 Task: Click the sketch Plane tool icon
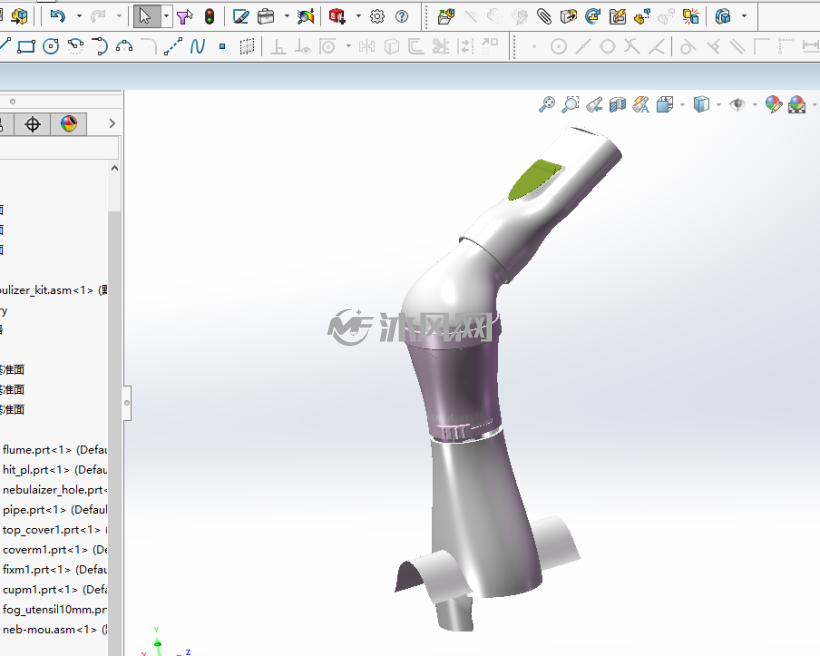pyautogui.click(x=247, y=47)
